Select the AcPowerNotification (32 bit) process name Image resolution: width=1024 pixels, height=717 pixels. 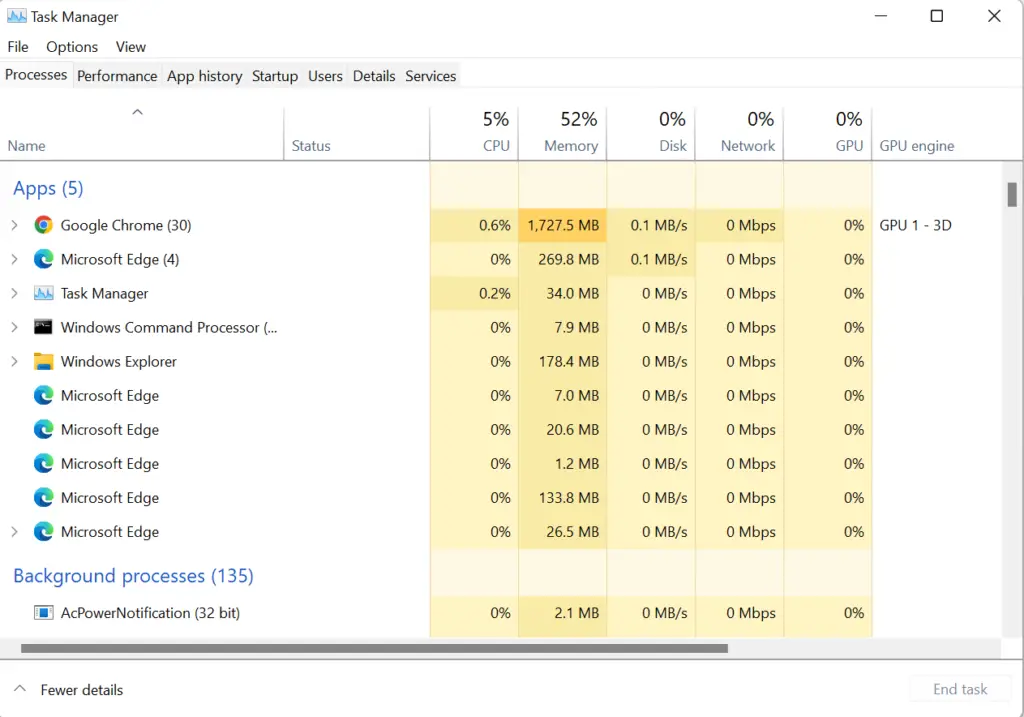150,613
